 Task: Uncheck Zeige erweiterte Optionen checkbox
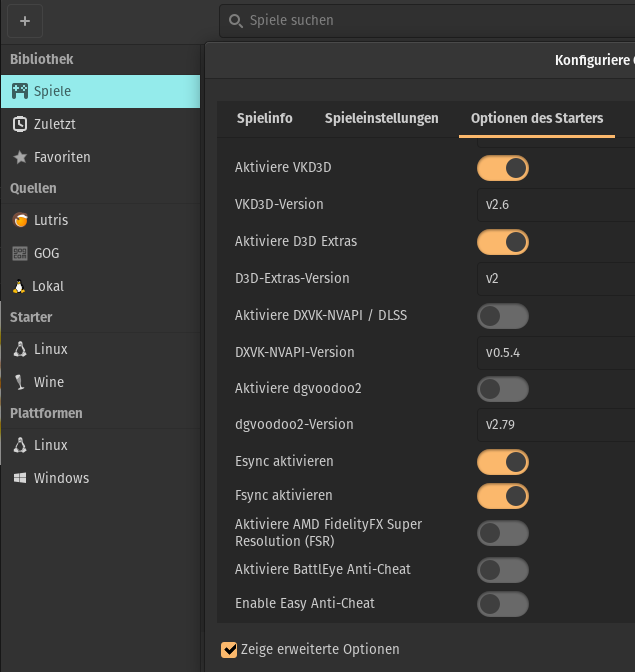pyautogui.click(x=229, y=650)
